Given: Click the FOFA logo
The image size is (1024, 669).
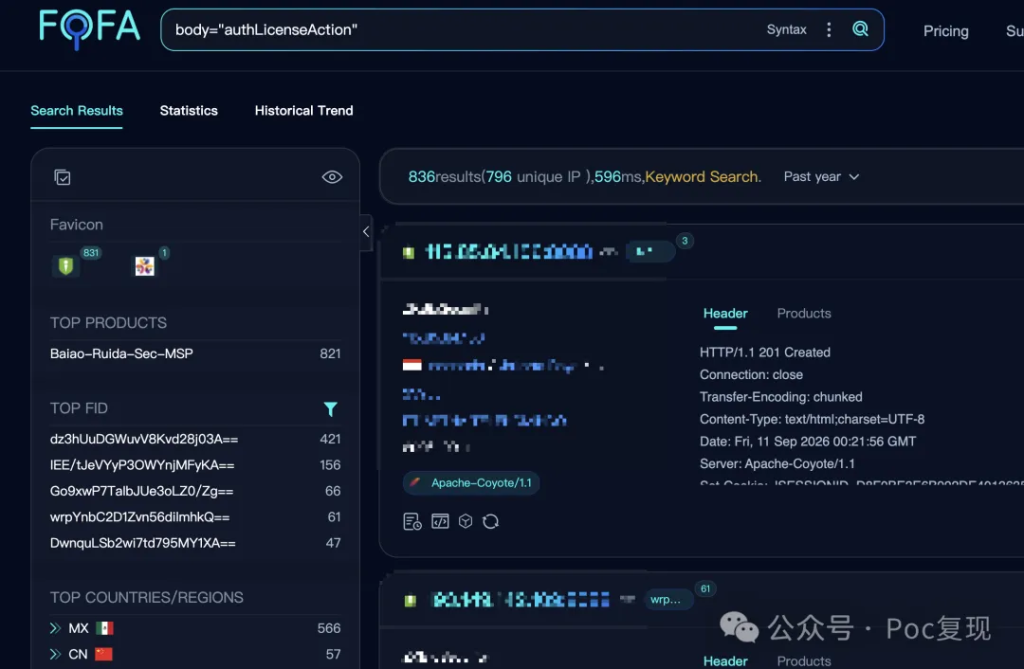Looking at the screenshot, I should [89, 29].
